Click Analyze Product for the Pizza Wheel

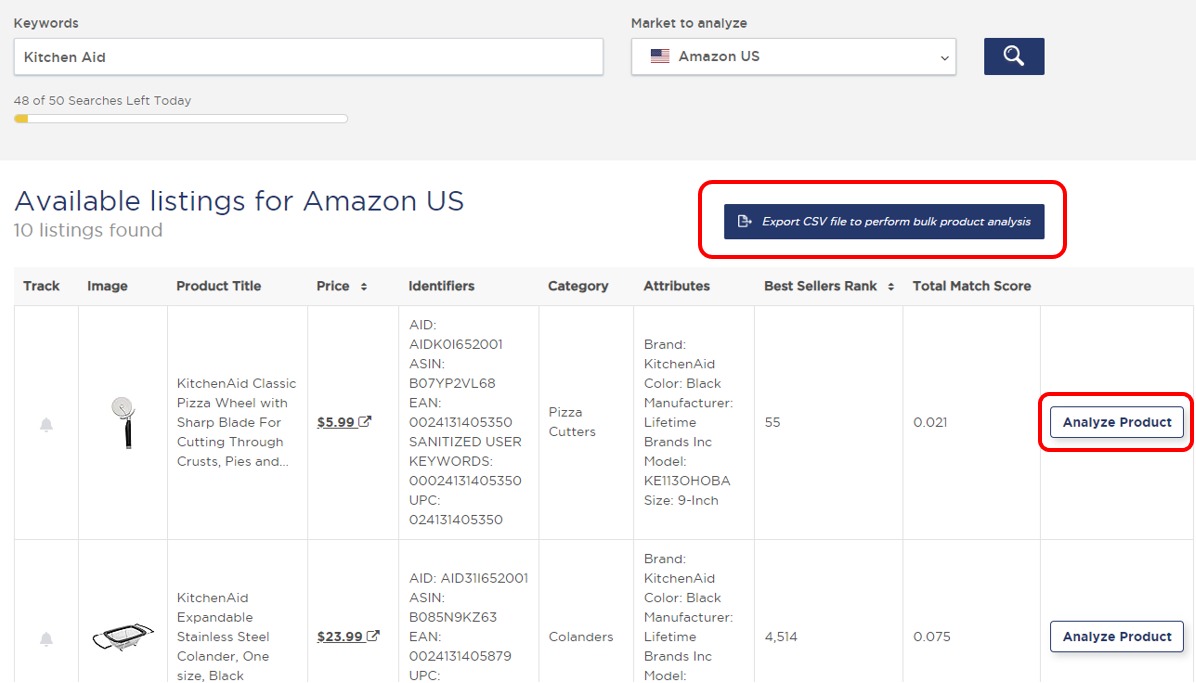click(1116, 422)
